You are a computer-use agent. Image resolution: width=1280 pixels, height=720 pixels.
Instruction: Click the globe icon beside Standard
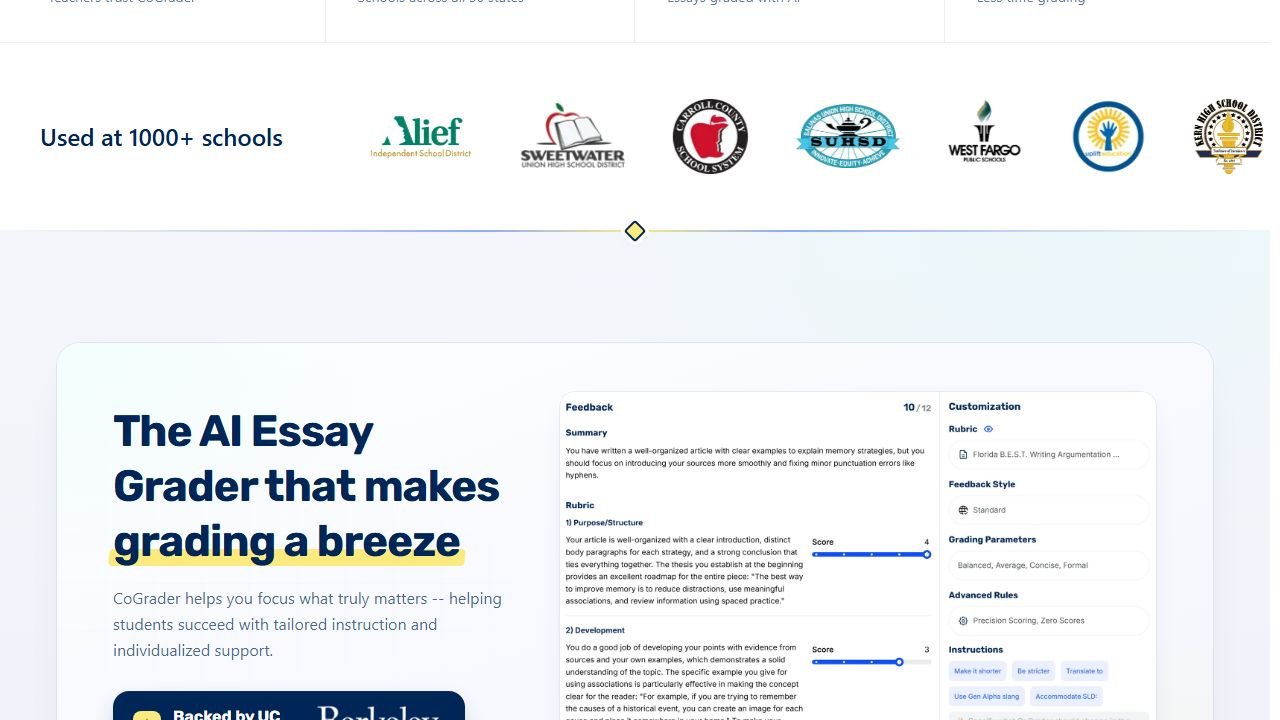[963, 510]
